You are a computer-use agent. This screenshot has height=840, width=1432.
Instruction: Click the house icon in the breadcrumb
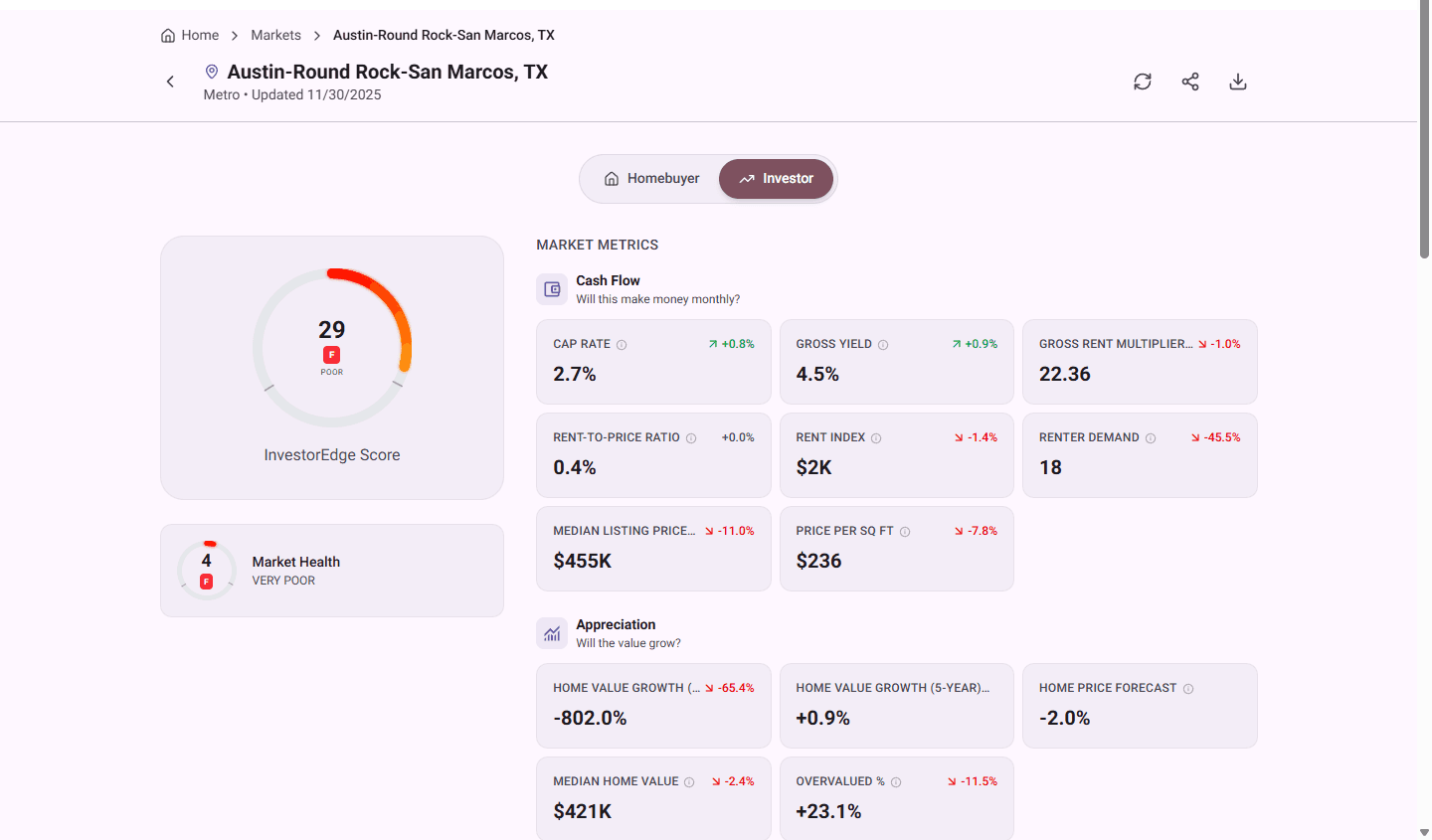tap(167, 35)
